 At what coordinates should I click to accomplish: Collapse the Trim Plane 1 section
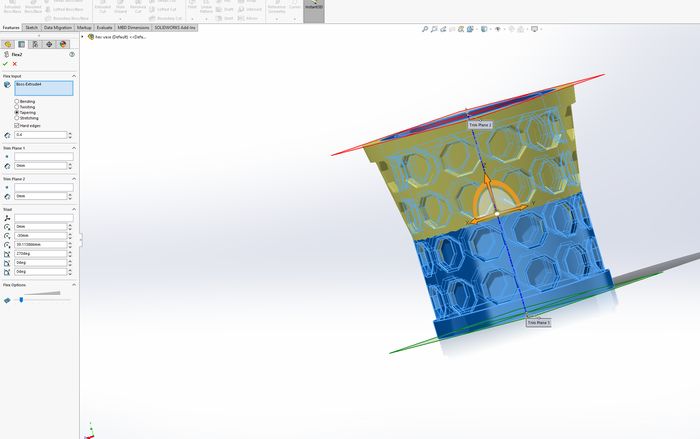click(x=74, y=148)
